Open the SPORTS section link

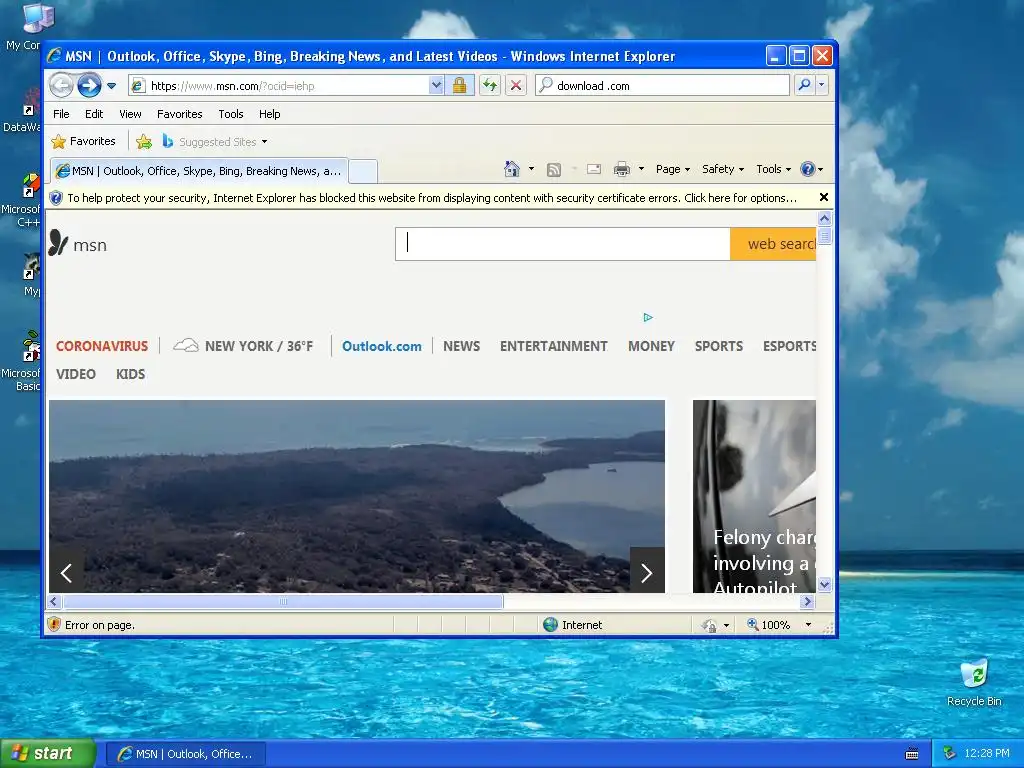[x=719, y=346]
